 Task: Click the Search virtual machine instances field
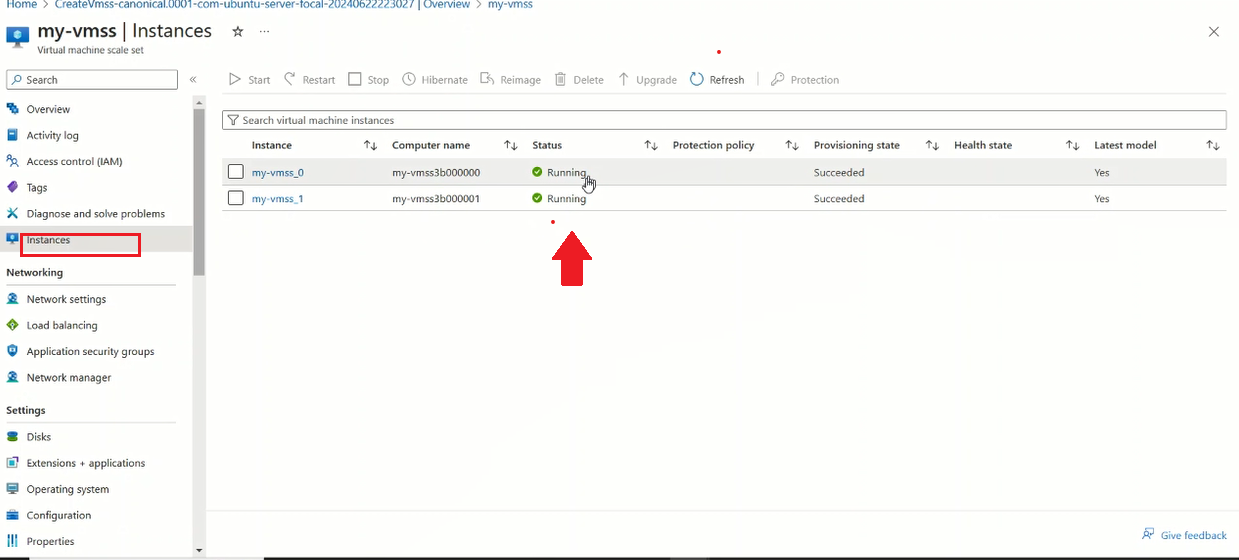point(724,120)
